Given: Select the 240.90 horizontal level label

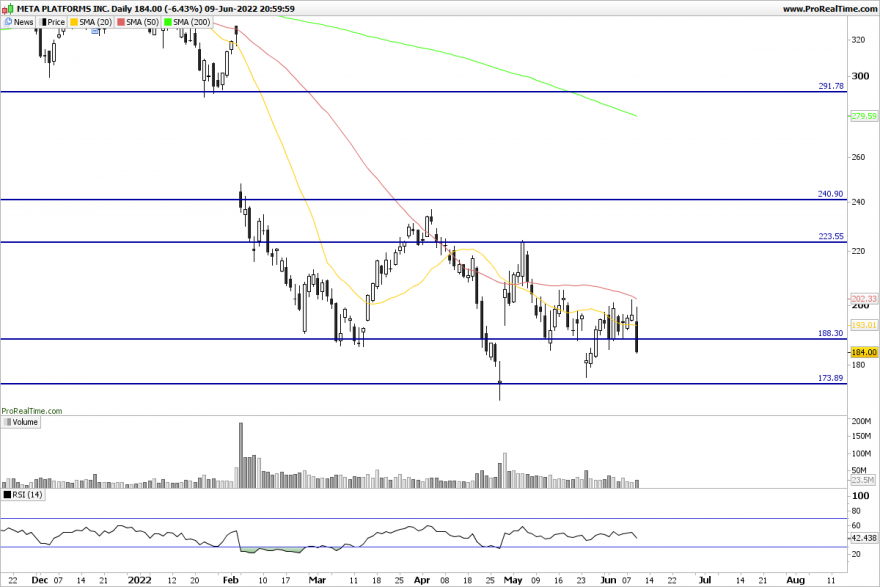Looking at the screenshot, I should pyautogui.click(x=831, y=194).
